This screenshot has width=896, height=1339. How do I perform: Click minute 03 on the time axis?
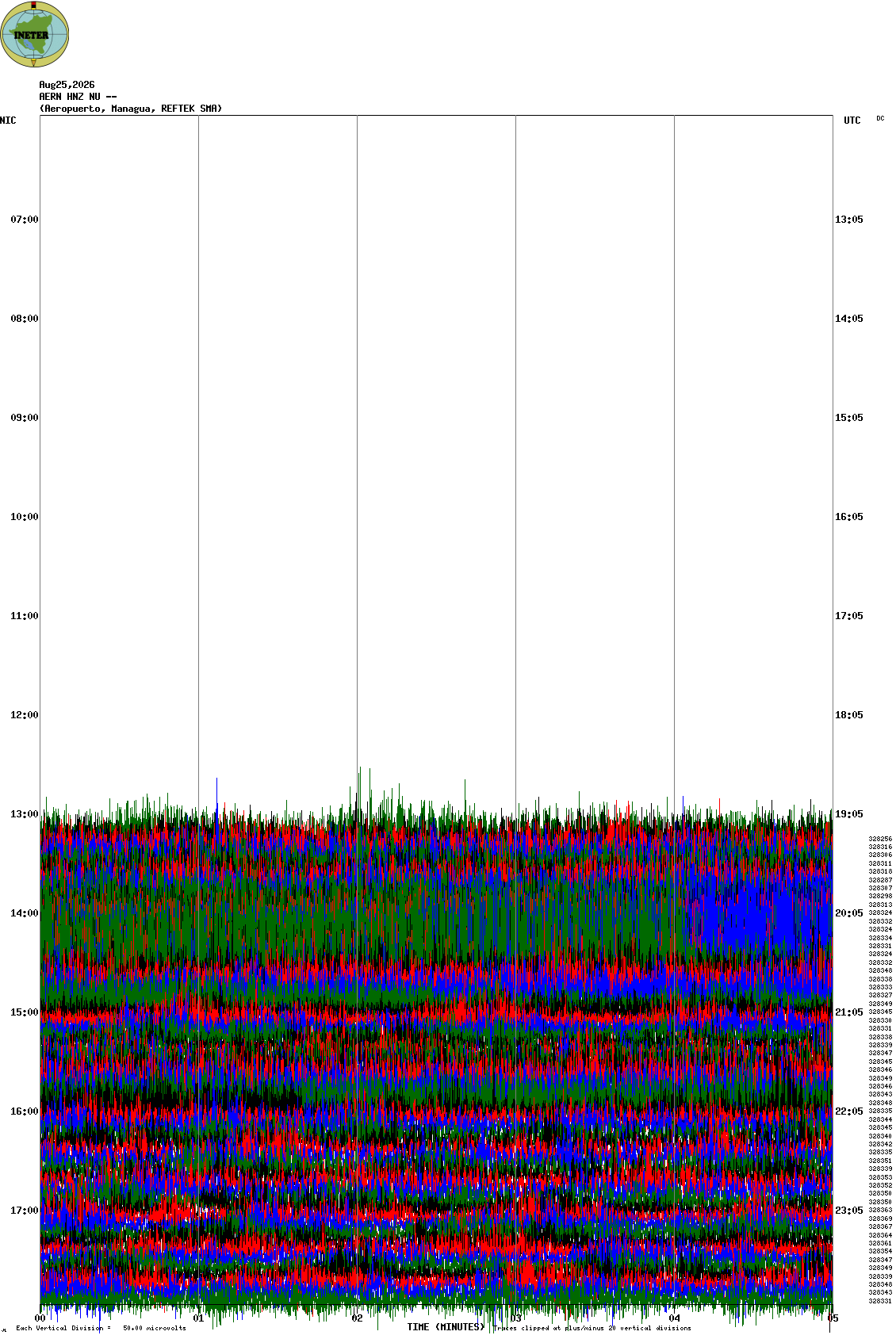click(516, 1319)
